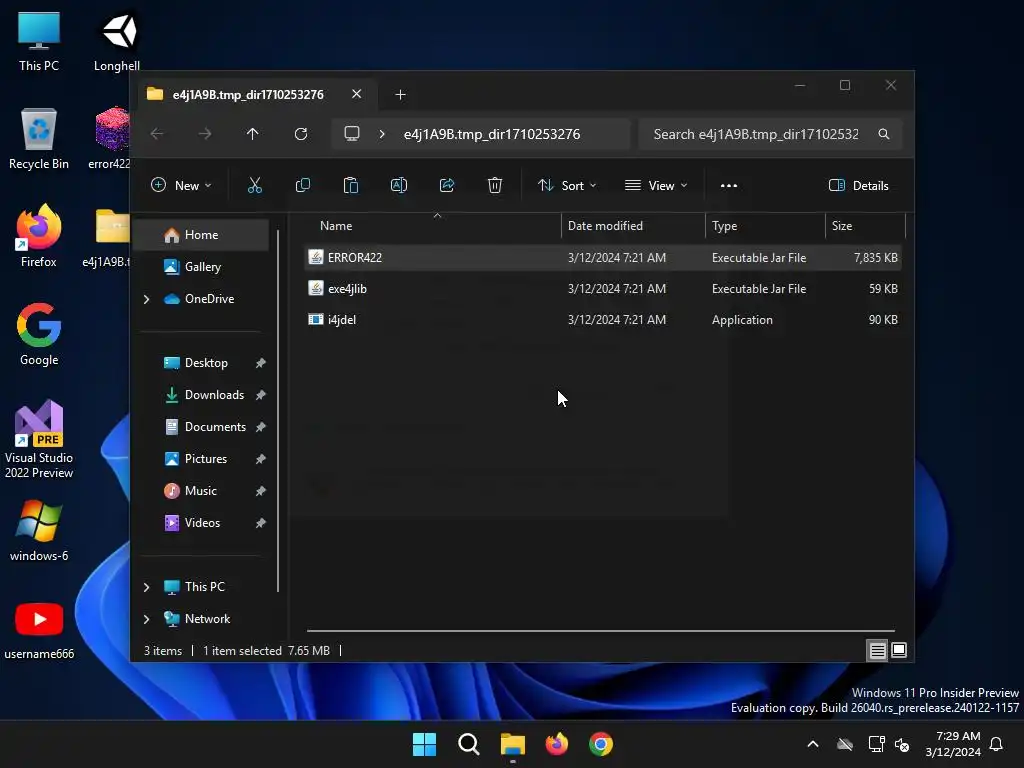Open taskbar Search
1024x768 pixels.
(469, 744)
